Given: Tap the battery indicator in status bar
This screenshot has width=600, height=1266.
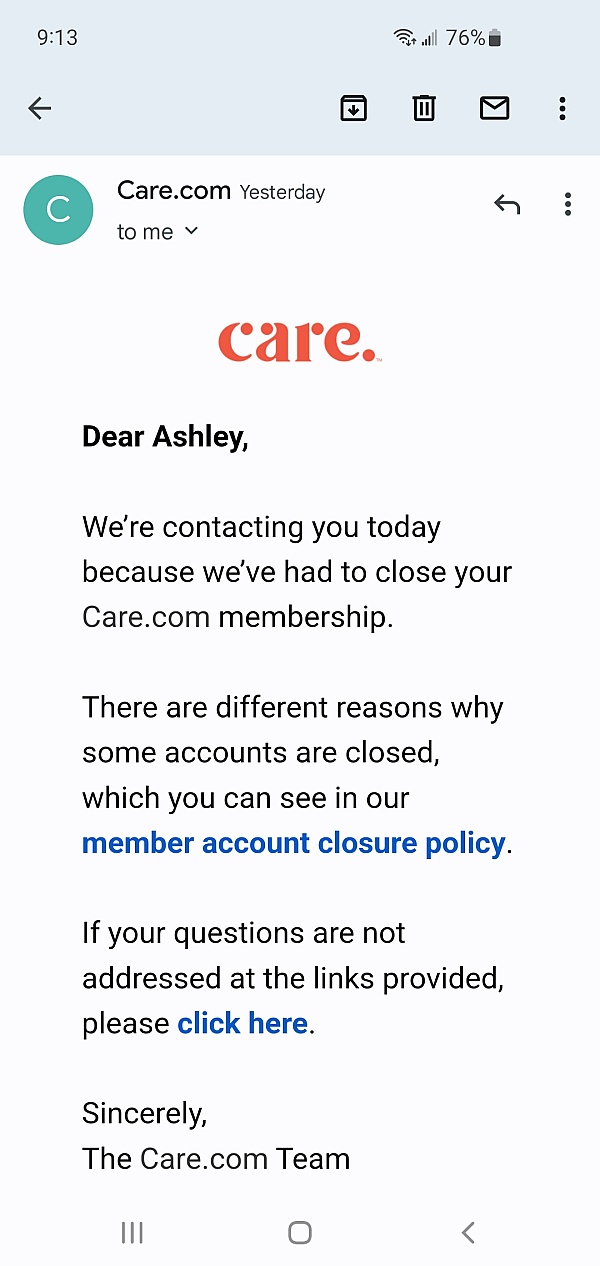Looking at the screenshot, I should click(x=494, y=38).
